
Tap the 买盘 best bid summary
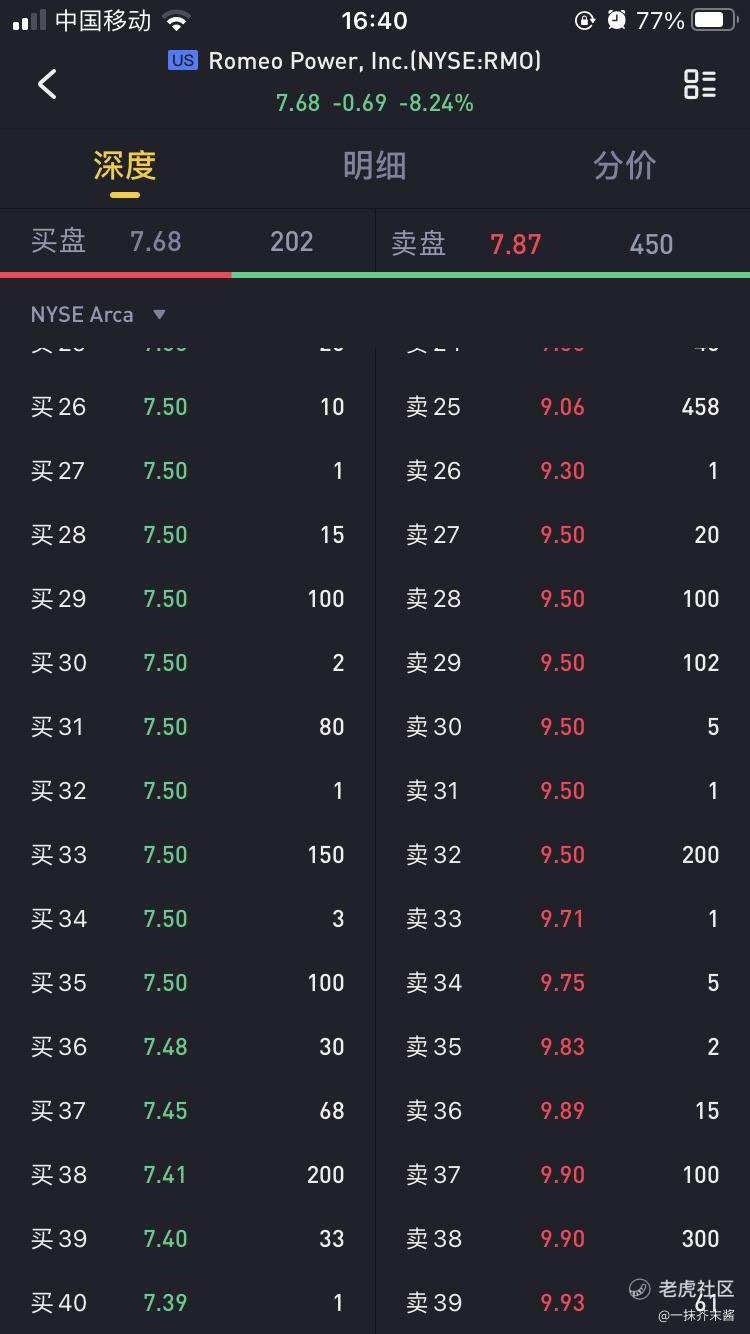point(187,241)
